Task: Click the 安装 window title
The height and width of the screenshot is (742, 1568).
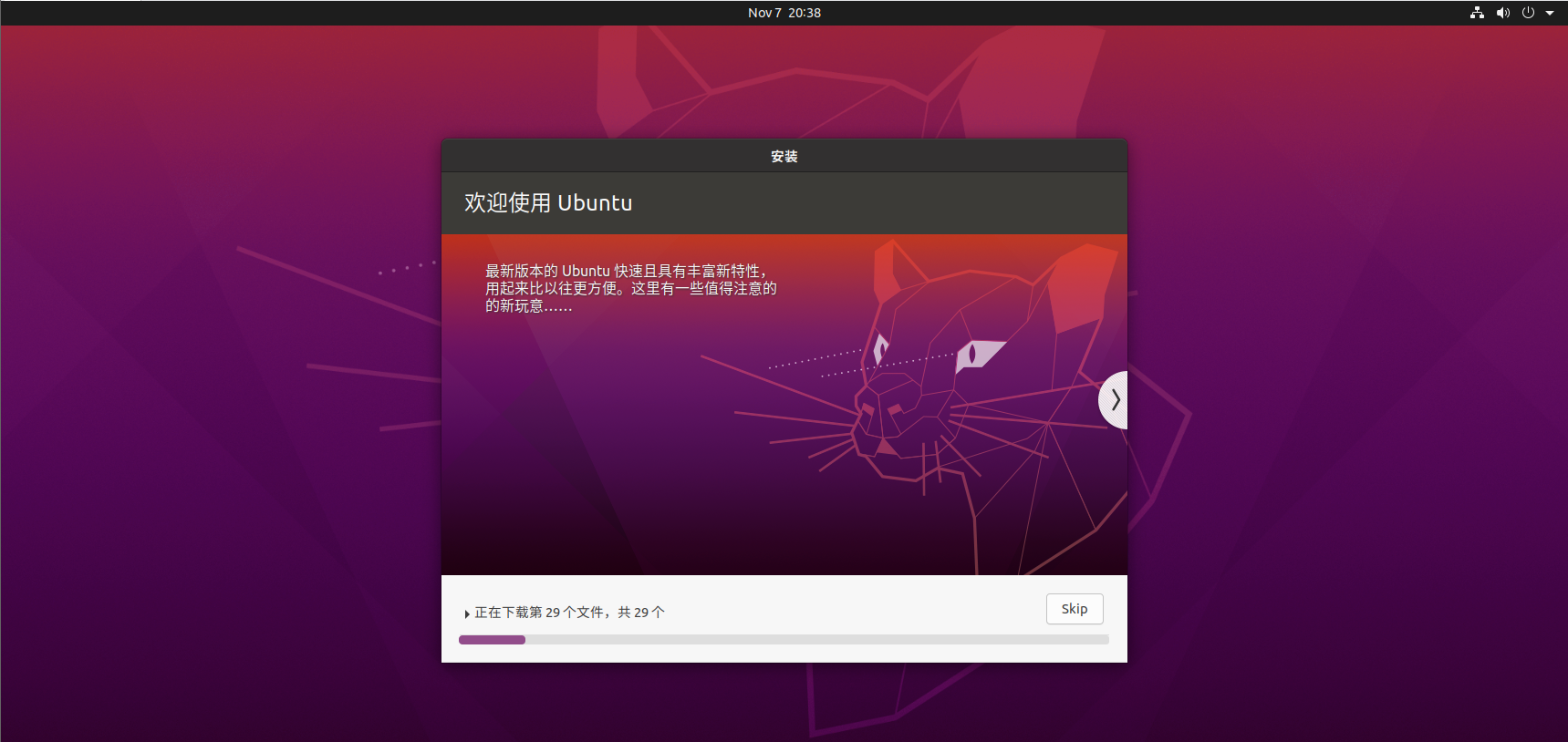Action: click(784, 157)
